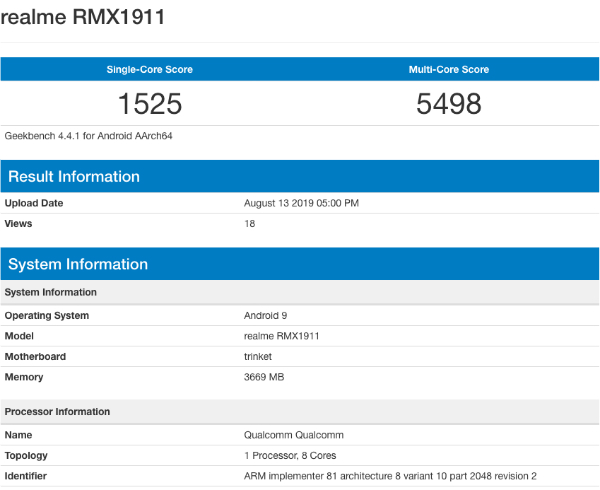The width and height of the screenshot is (600, 490).
Task: Select the Processor Information subheader
Action: point(57,412)
